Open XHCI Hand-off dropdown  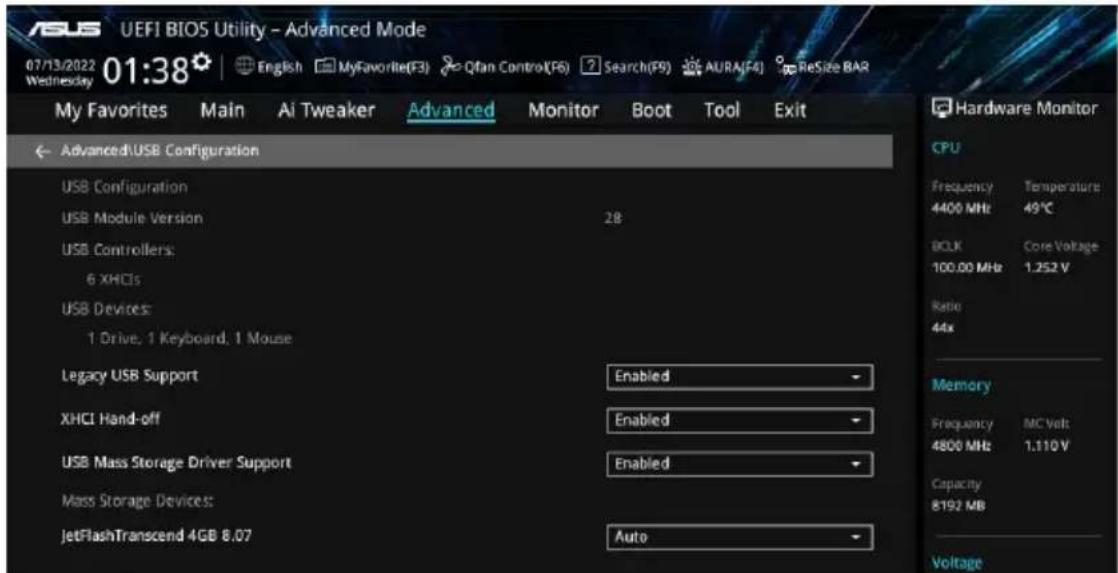point(739,420)
